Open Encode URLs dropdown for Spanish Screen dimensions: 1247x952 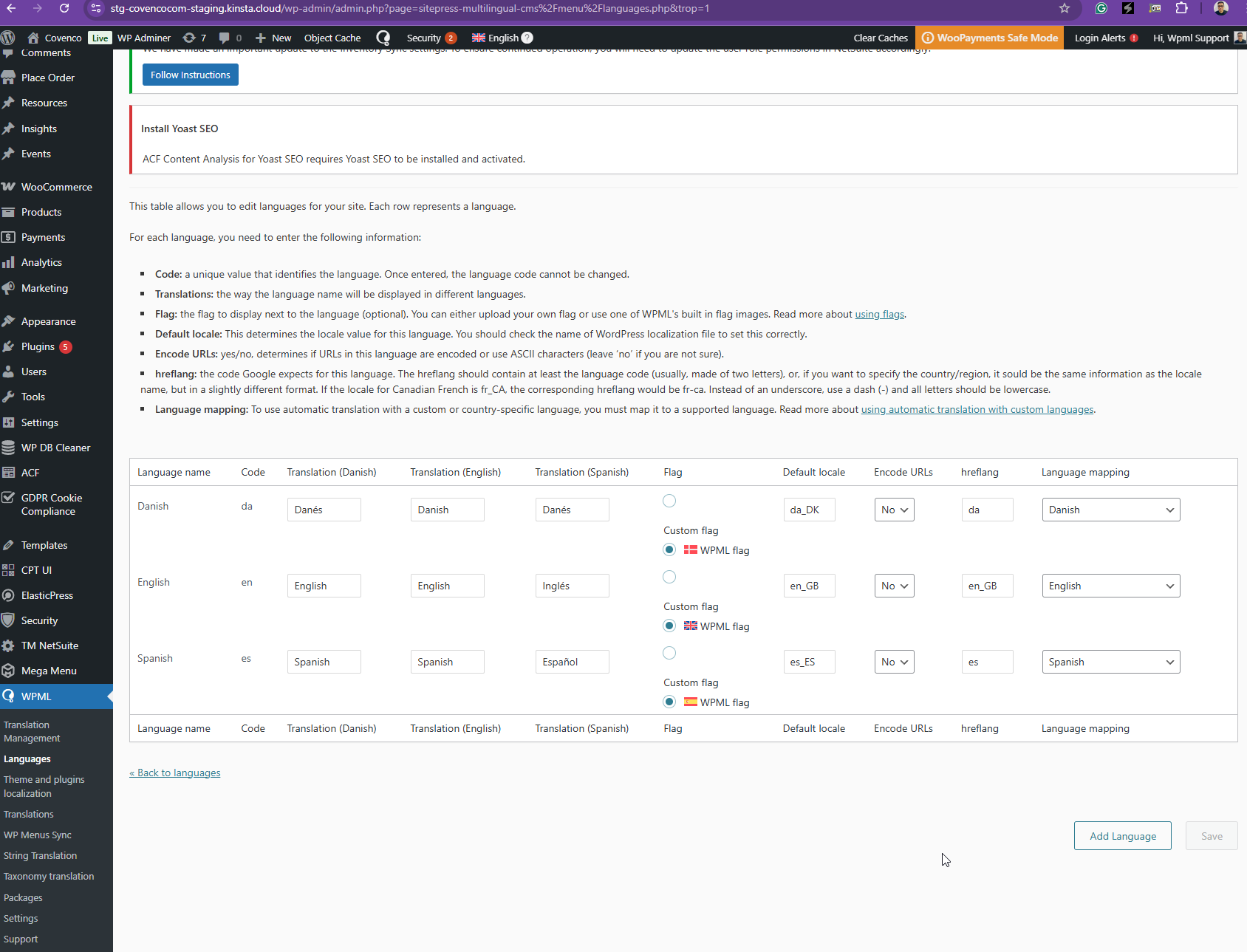(x=894, y=662)
